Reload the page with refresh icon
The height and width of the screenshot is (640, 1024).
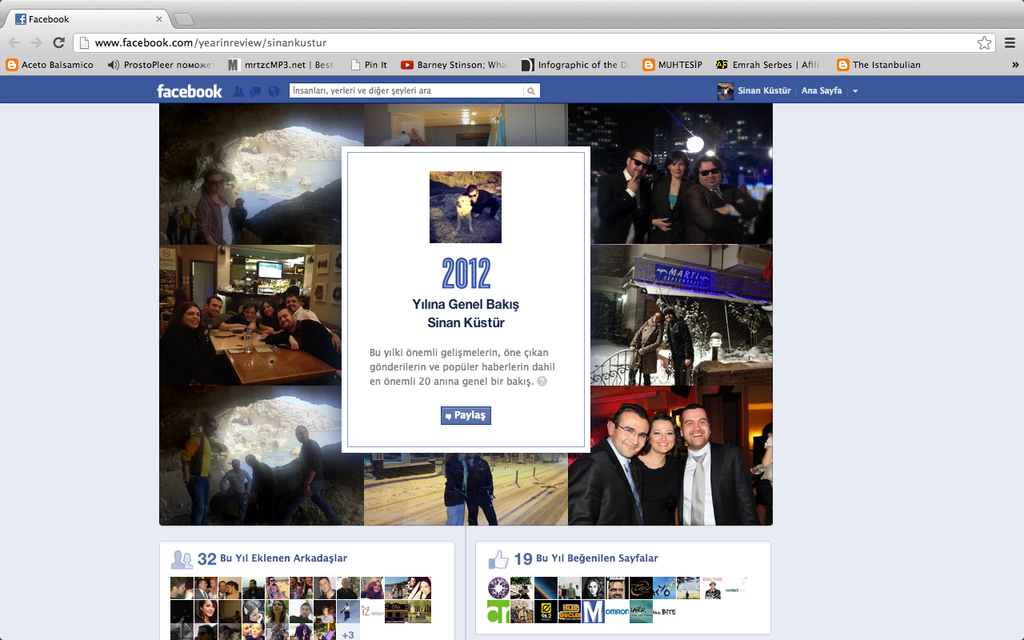(59, 43)
